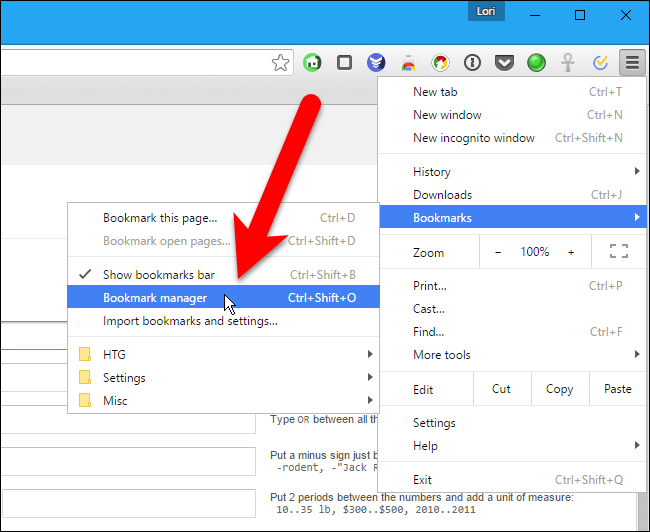Click the 1Password keyhole extension icon

coord(473,63)
